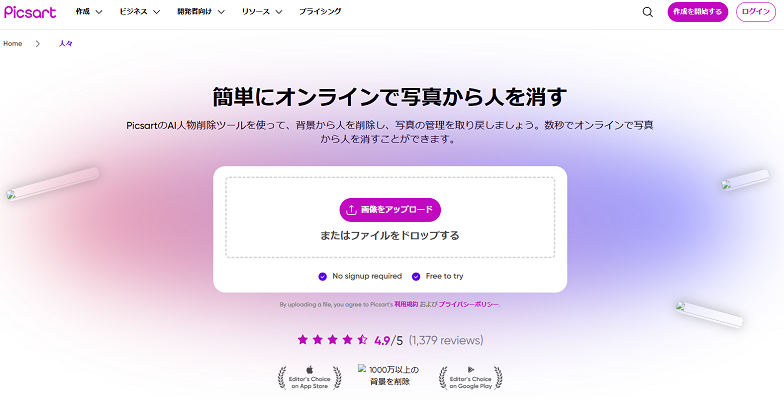Open the 開発者向け navigation menu
784x400 pixels.
201,12
